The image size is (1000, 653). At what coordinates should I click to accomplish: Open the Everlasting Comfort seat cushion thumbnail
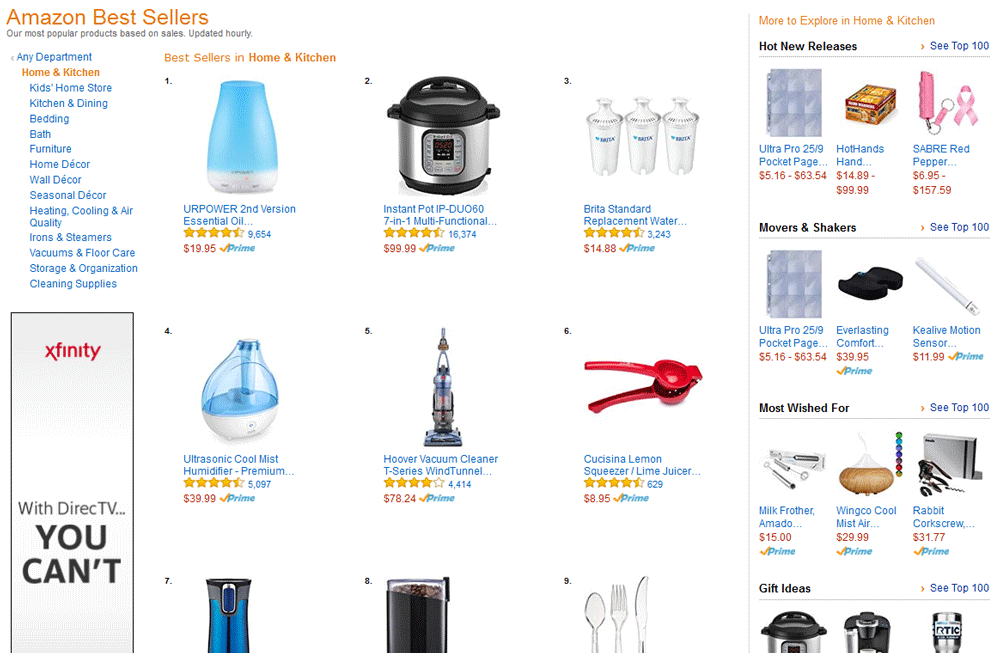coord(871,284)
